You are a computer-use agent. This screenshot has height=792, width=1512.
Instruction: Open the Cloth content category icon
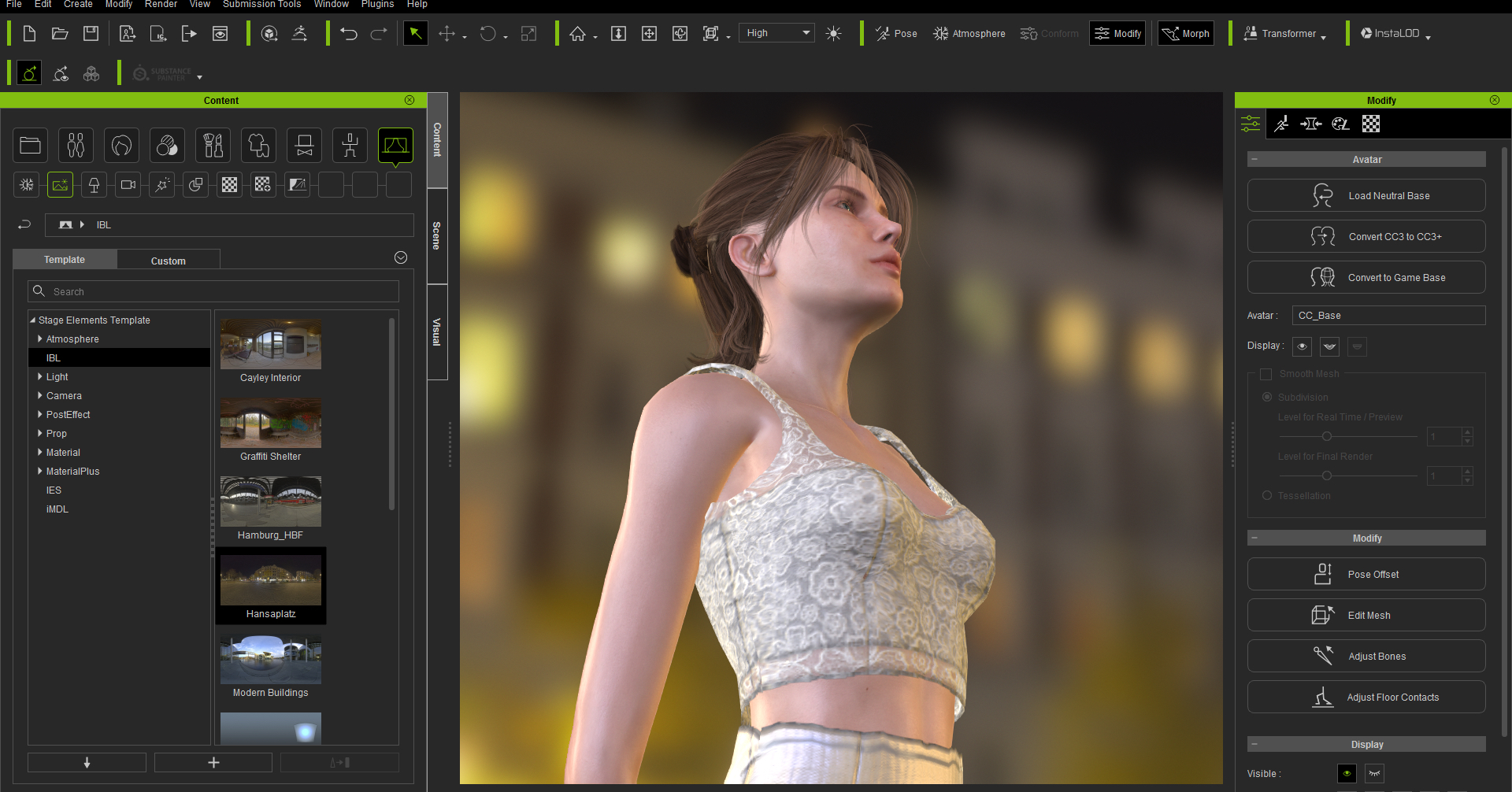tap(258, 145)
